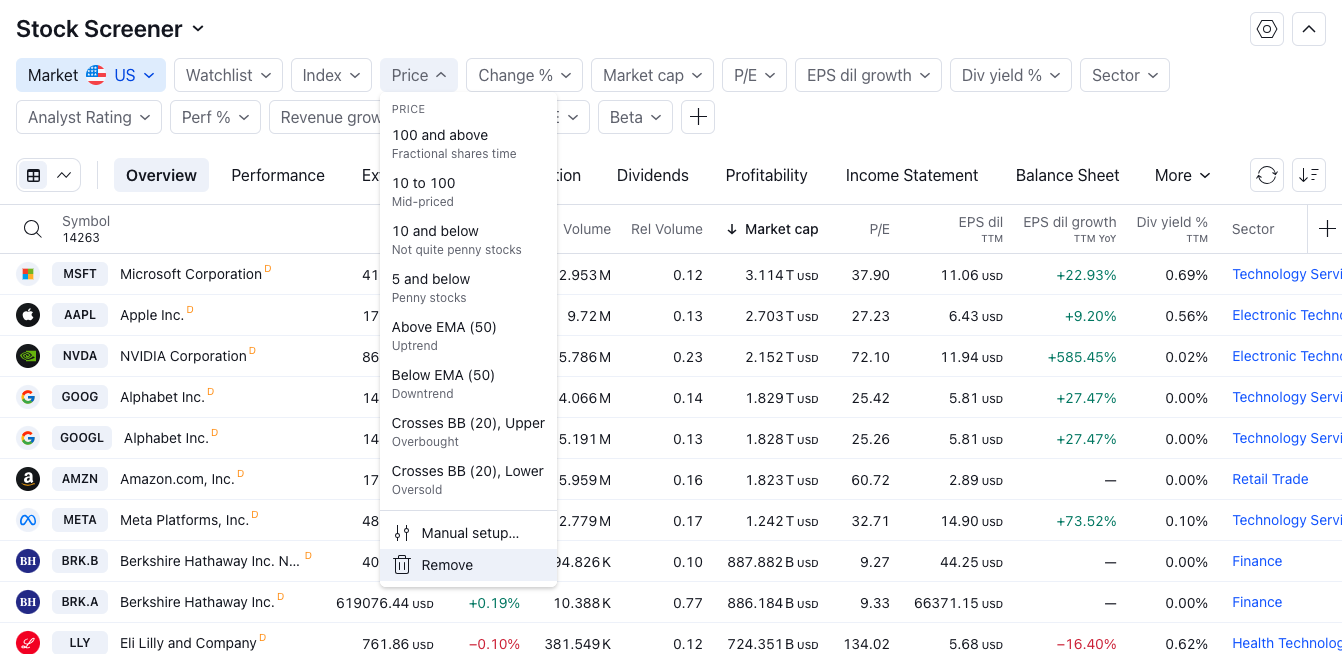Viewport: 1342px width, 654px height.
Task: Sort by the Rel Volume column header
Action: tap(667, 229)
